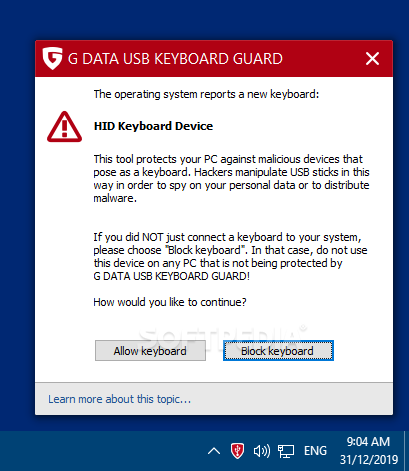
Task: Click the Show desktop strip beside the clock
Action: click(406, 451)
